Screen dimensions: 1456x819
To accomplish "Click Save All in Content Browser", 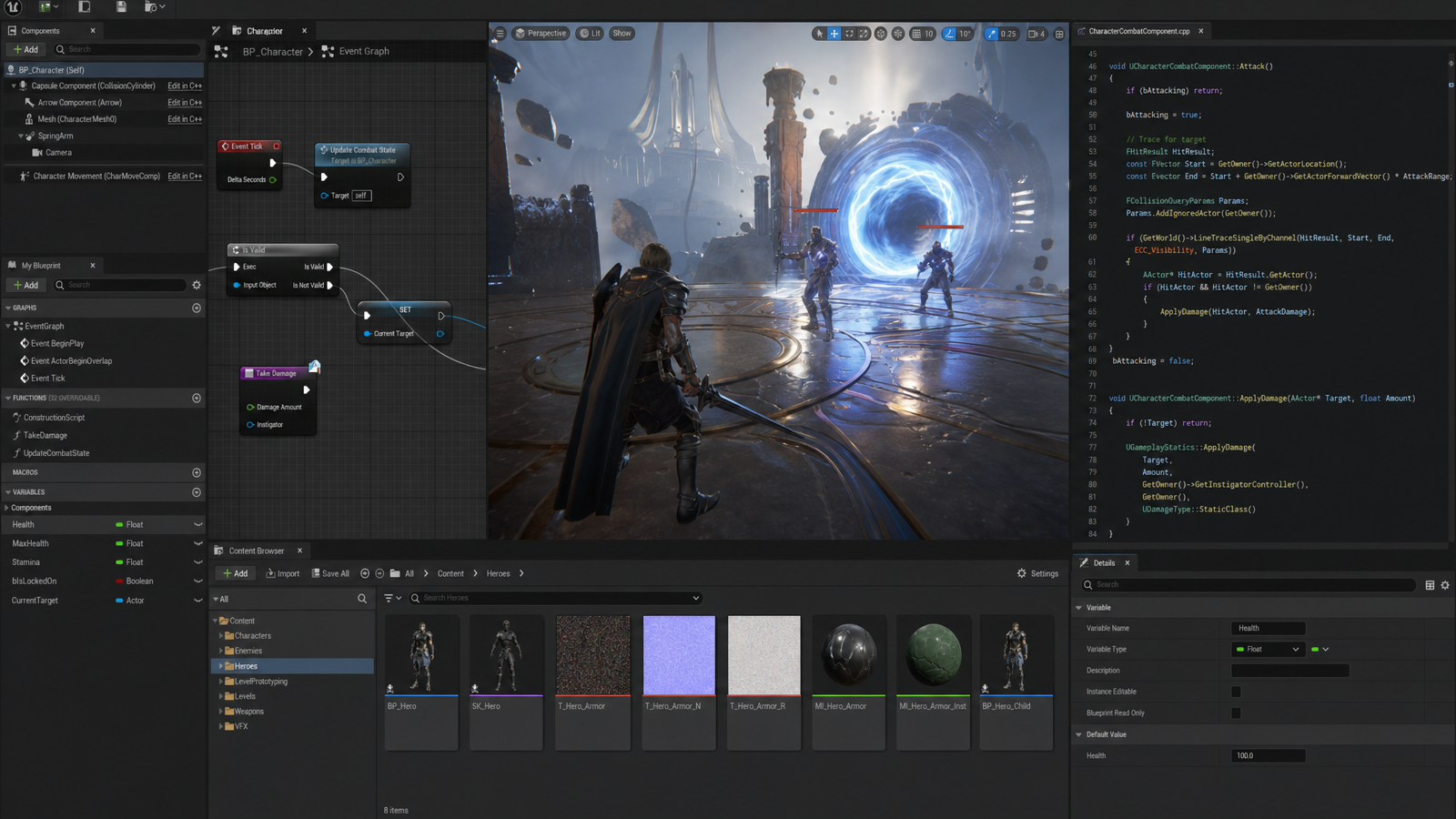I will coord(330,573).
